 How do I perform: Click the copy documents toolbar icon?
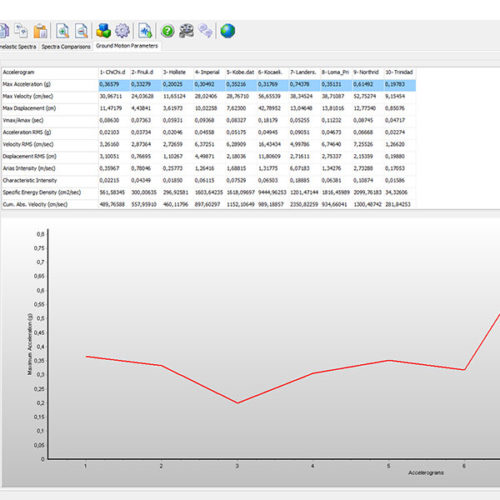[21, 31]
